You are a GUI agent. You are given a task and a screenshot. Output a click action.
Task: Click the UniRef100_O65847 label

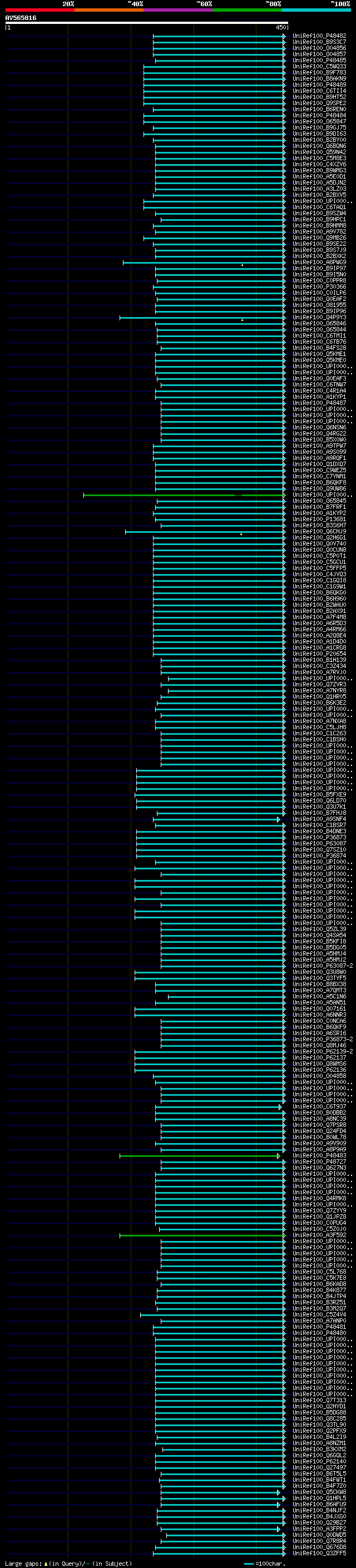point(319,122)
